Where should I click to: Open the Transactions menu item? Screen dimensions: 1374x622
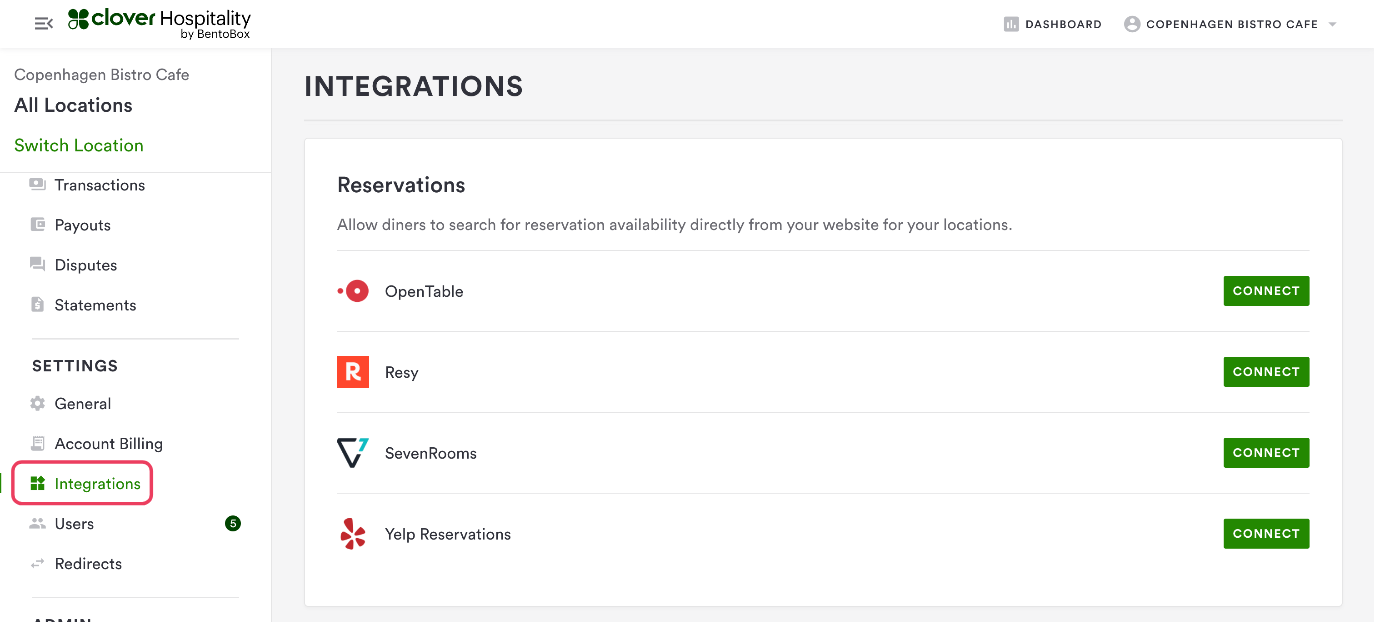99,185
